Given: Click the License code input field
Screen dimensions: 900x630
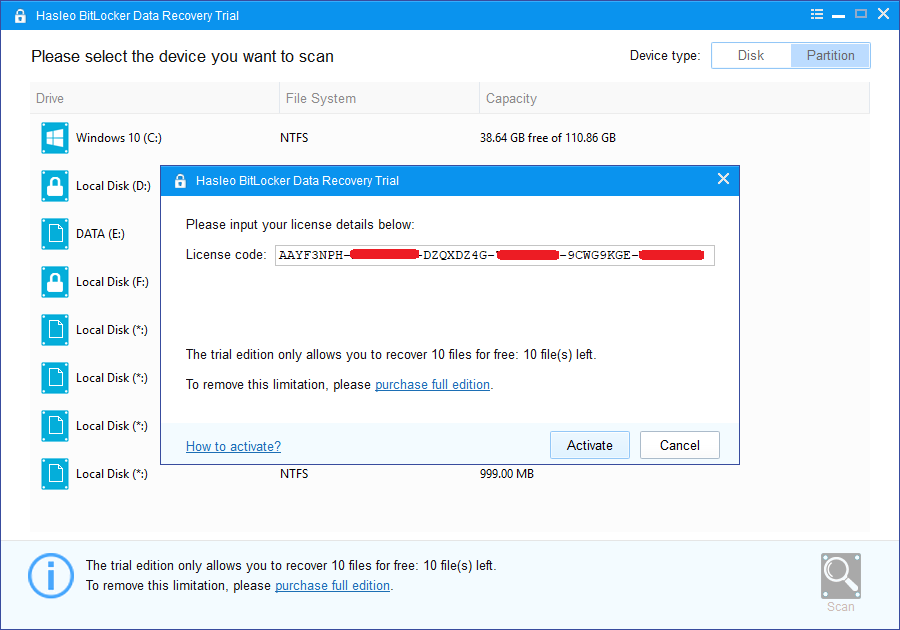Looking at the screenshot, I should tap(495, 255).
